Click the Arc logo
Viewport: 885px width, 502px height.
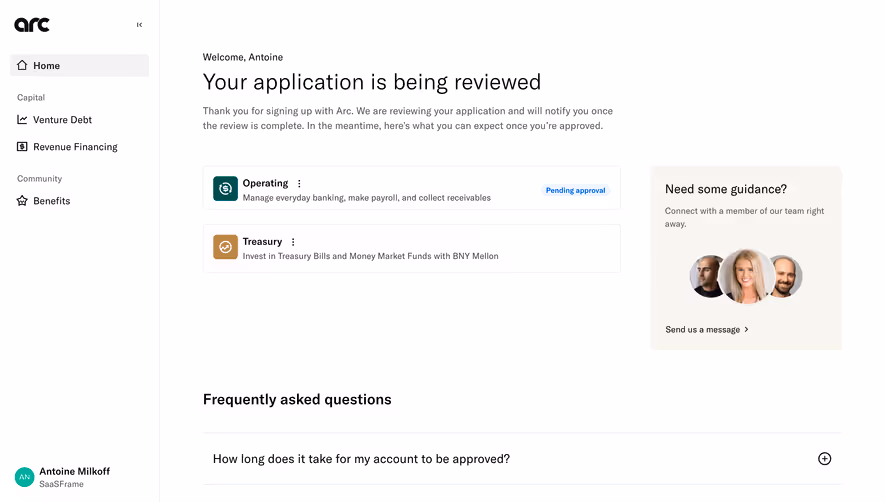32,25
